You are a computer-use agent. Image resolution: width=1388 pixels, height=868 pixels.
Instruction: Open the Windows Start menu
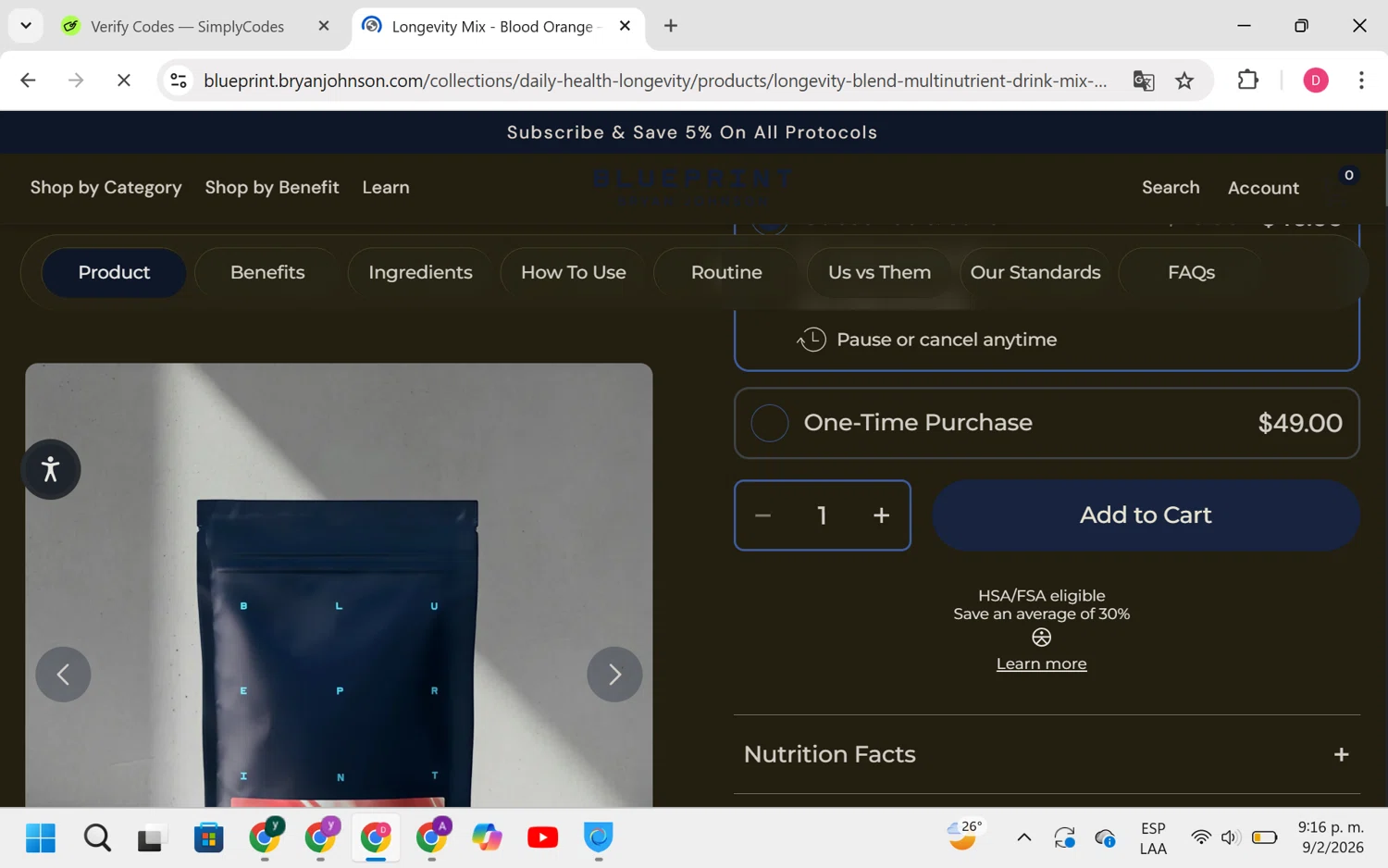point(41,838)
